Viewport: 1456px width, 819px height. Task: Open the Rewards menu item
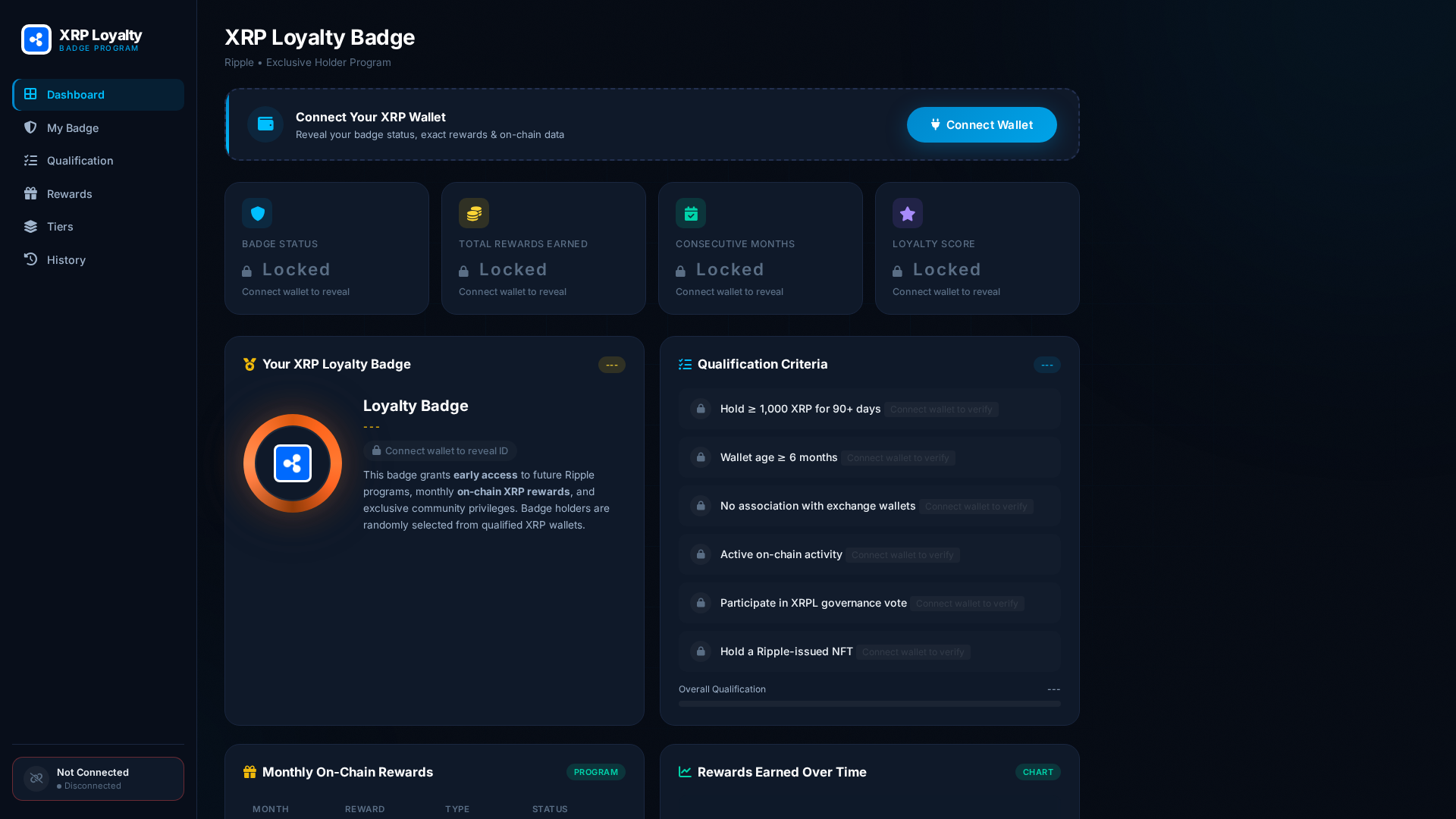(98, 193)
